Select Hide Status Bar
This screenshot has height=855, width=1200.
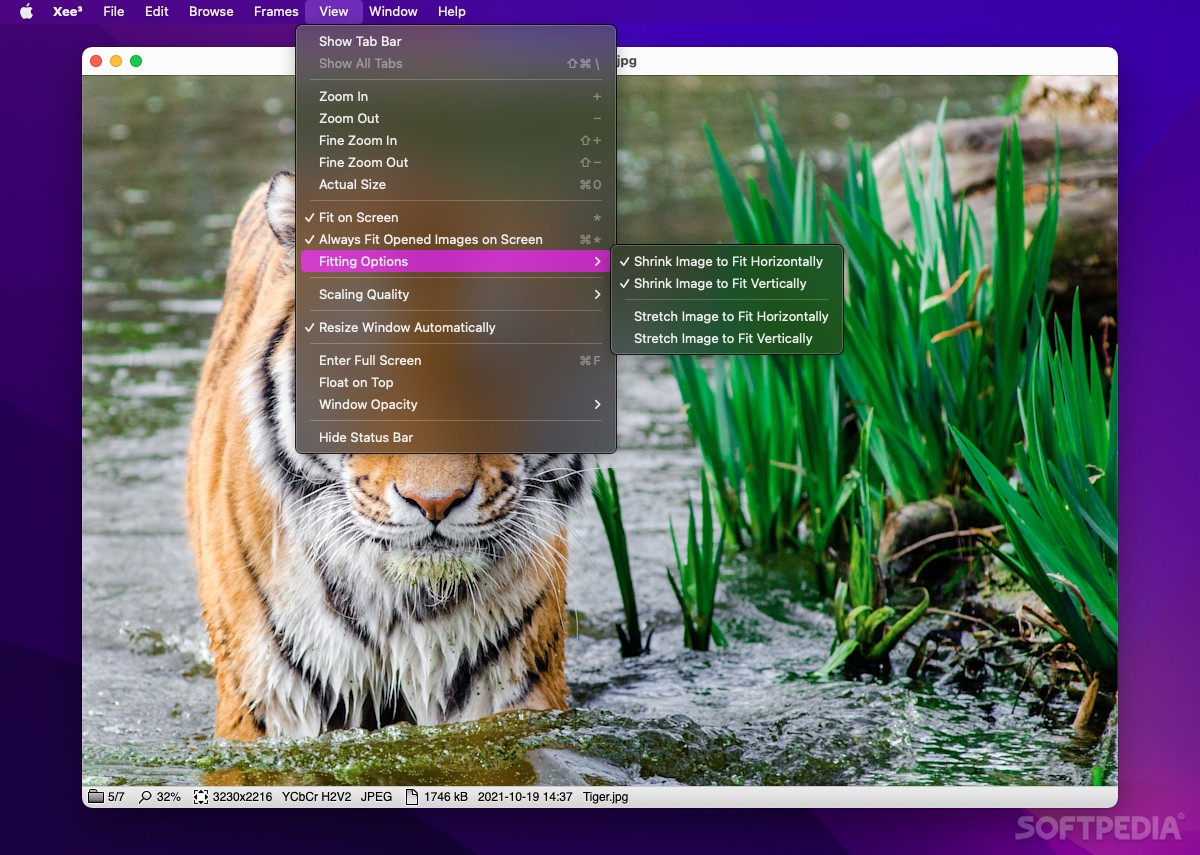(x=366, y=437)
